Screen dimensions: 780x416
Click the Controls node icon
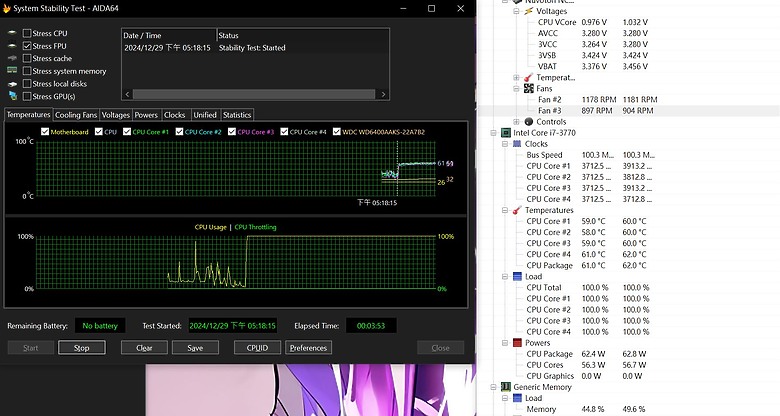(529, 121)
